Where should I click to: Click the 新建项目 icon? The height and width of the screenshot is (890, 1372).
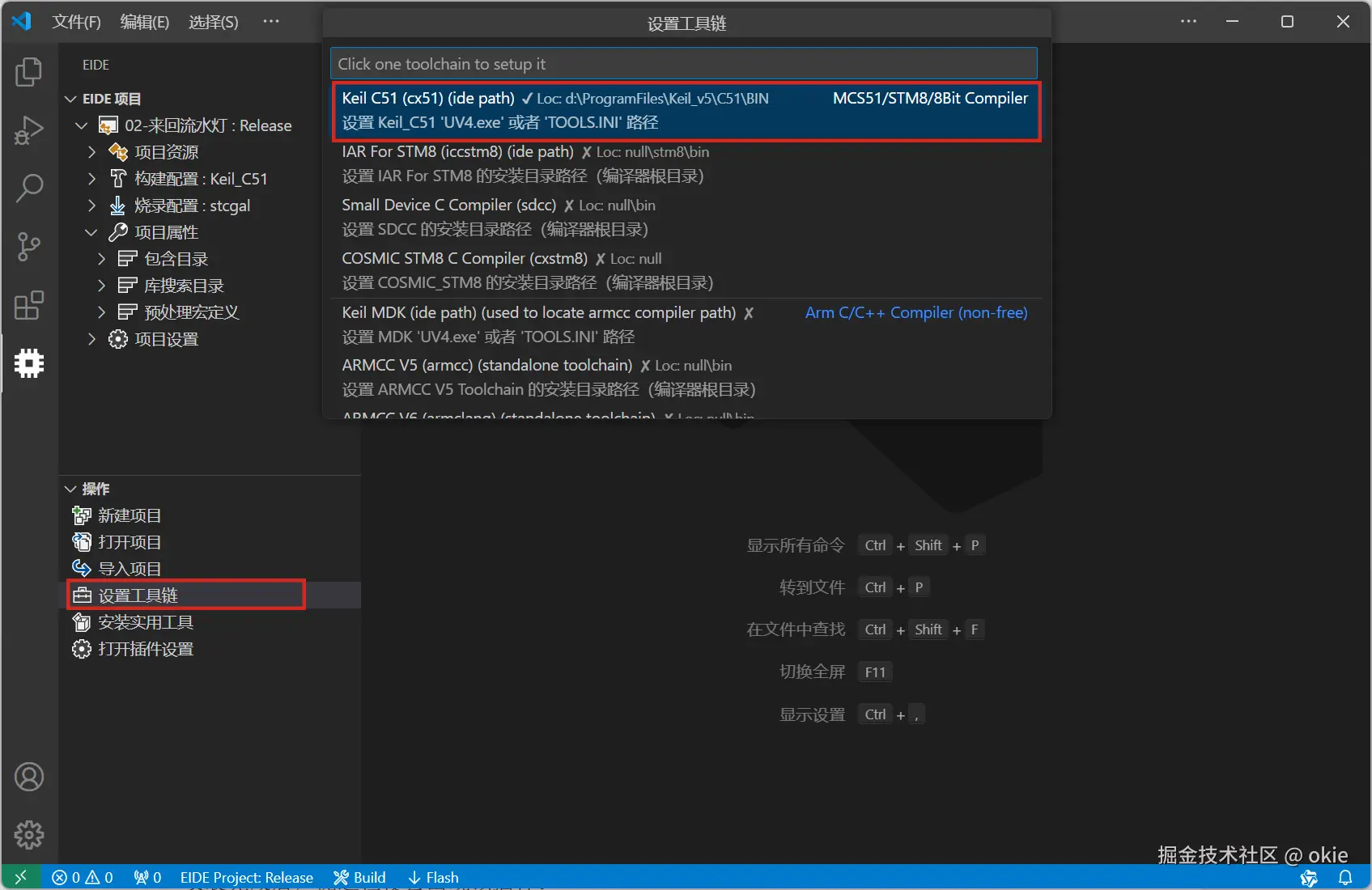click(x=82, y=515)
